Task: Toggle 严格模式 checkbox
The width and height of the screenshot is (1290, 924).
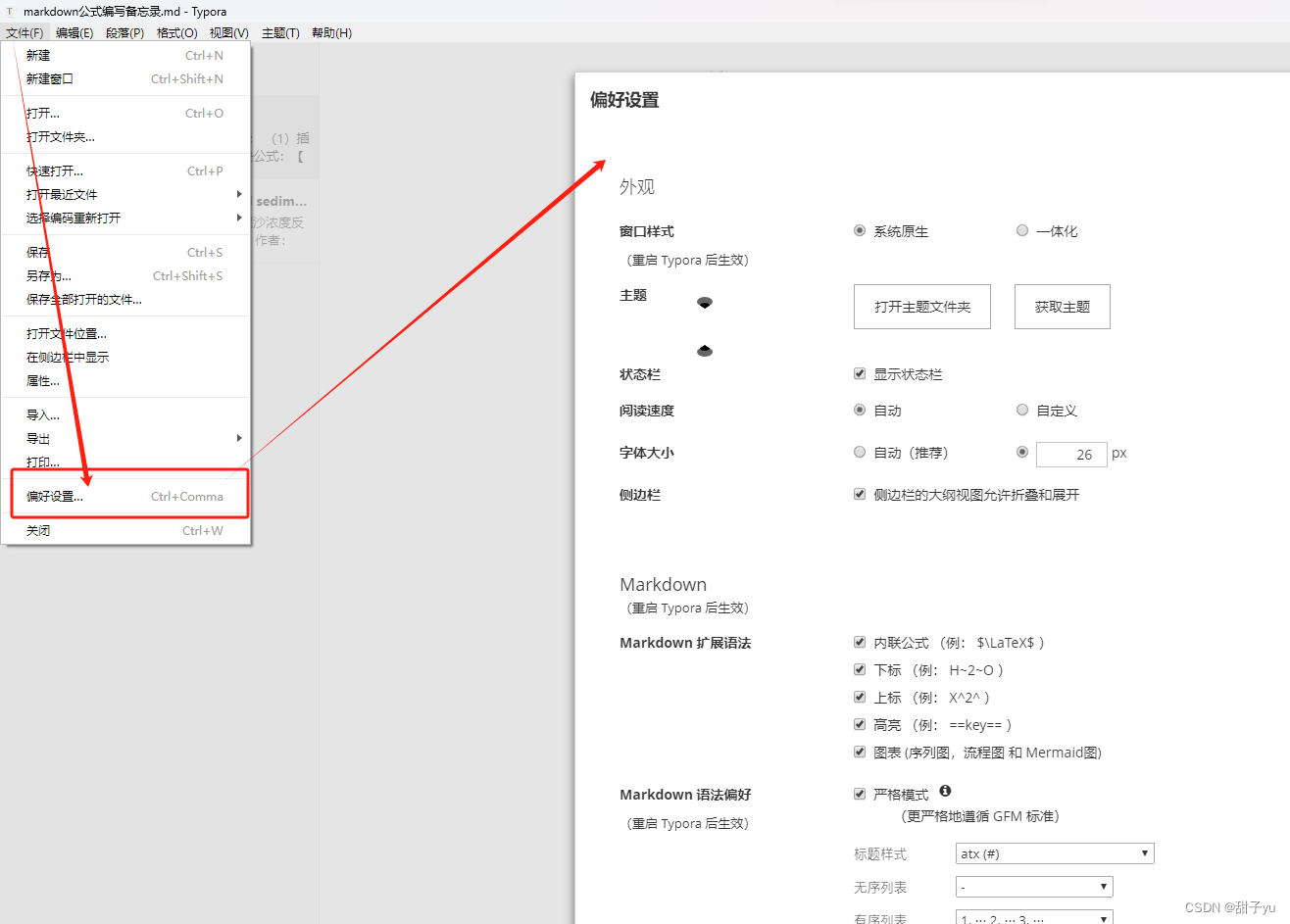Action: point(860,795)
